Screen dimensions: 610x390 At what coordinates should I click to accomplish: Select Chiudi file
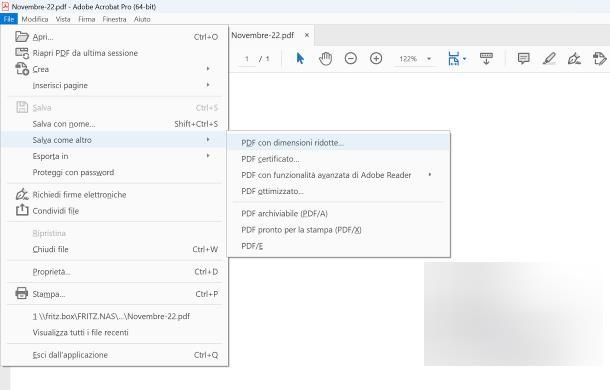(x=114, y=249)
